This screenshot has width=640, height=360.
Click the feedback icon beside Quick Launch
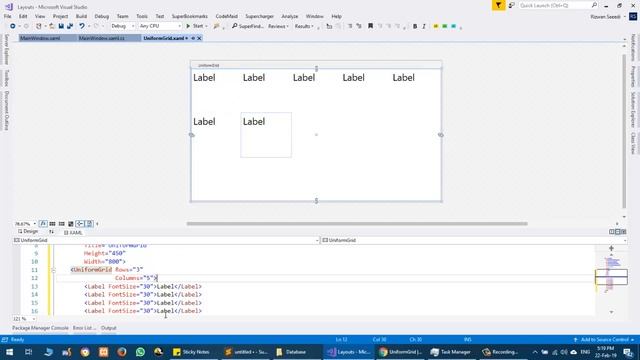511,5
